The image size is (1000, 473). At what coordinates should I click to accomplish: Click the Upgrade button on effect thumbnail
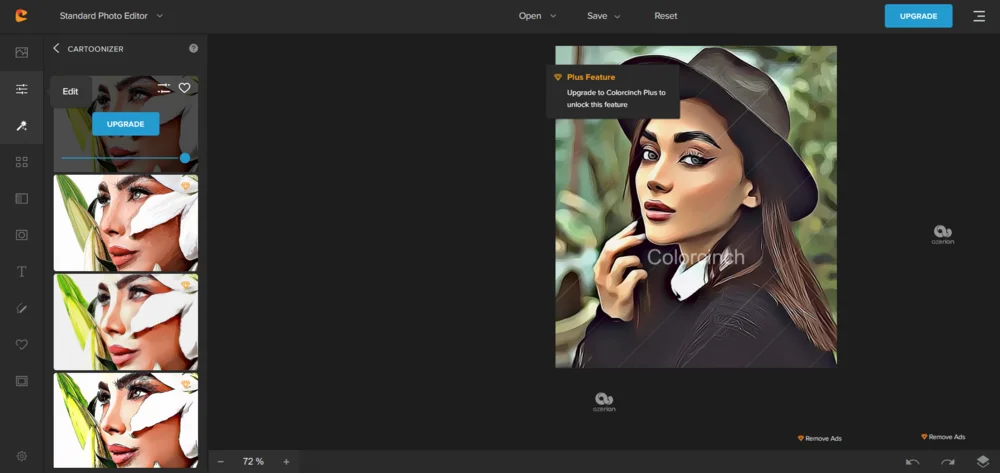click(126, 124)
